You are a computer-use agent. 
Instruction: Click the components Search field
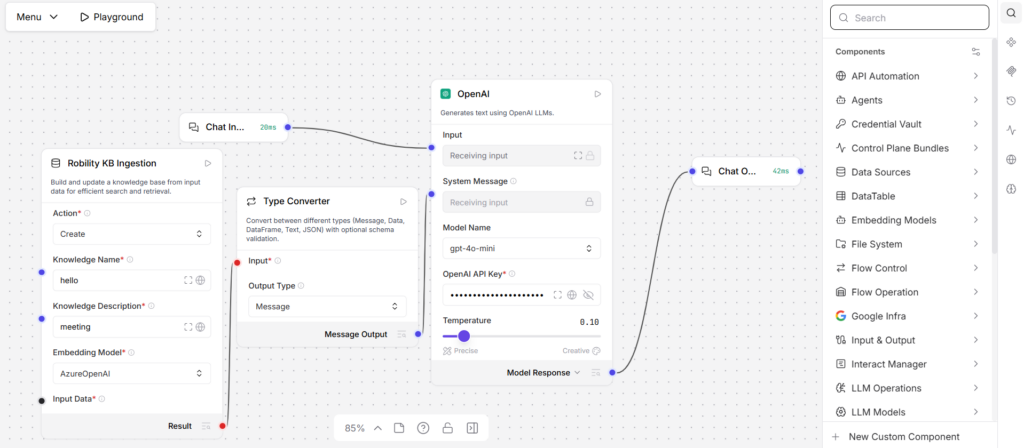point(910,18)
